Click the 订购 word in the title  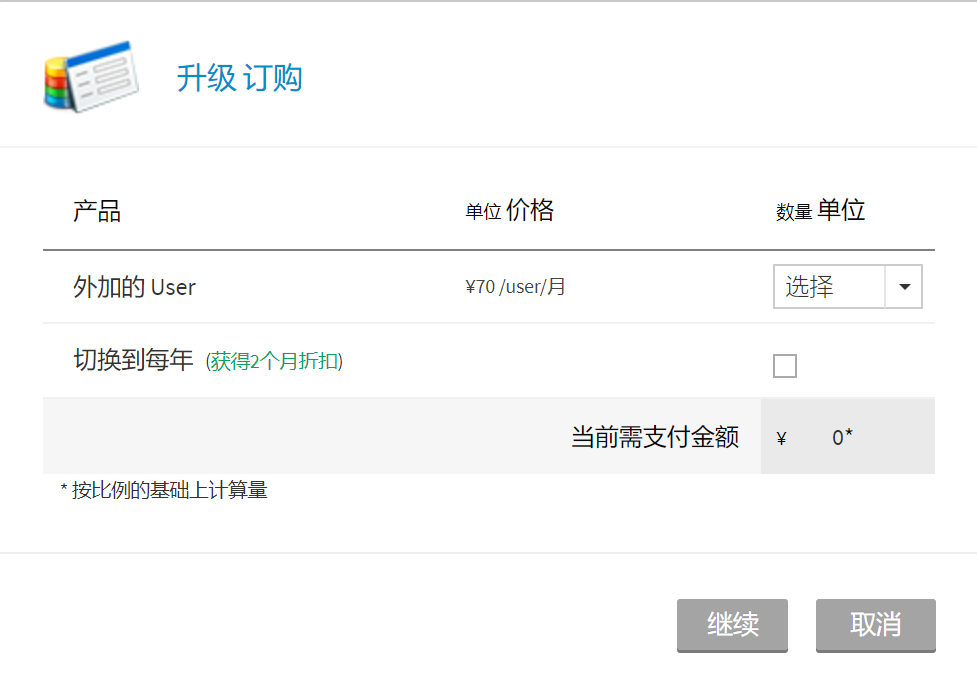click(x=272, y=78)
